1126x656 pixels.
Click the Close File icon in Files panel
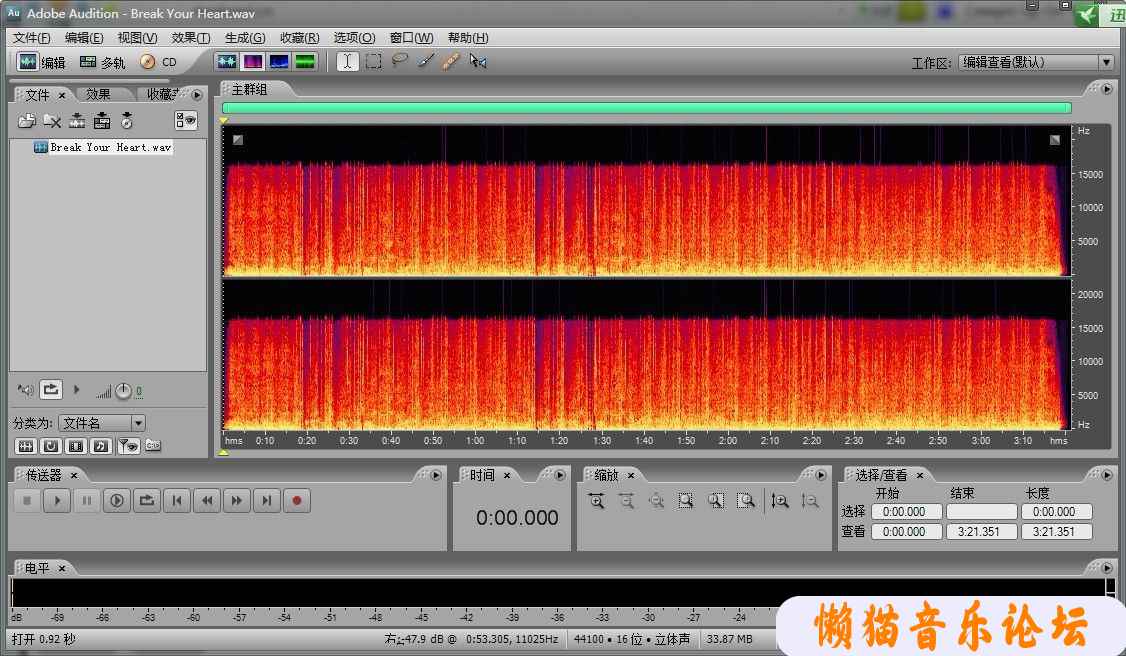click(x=52, y=121)
